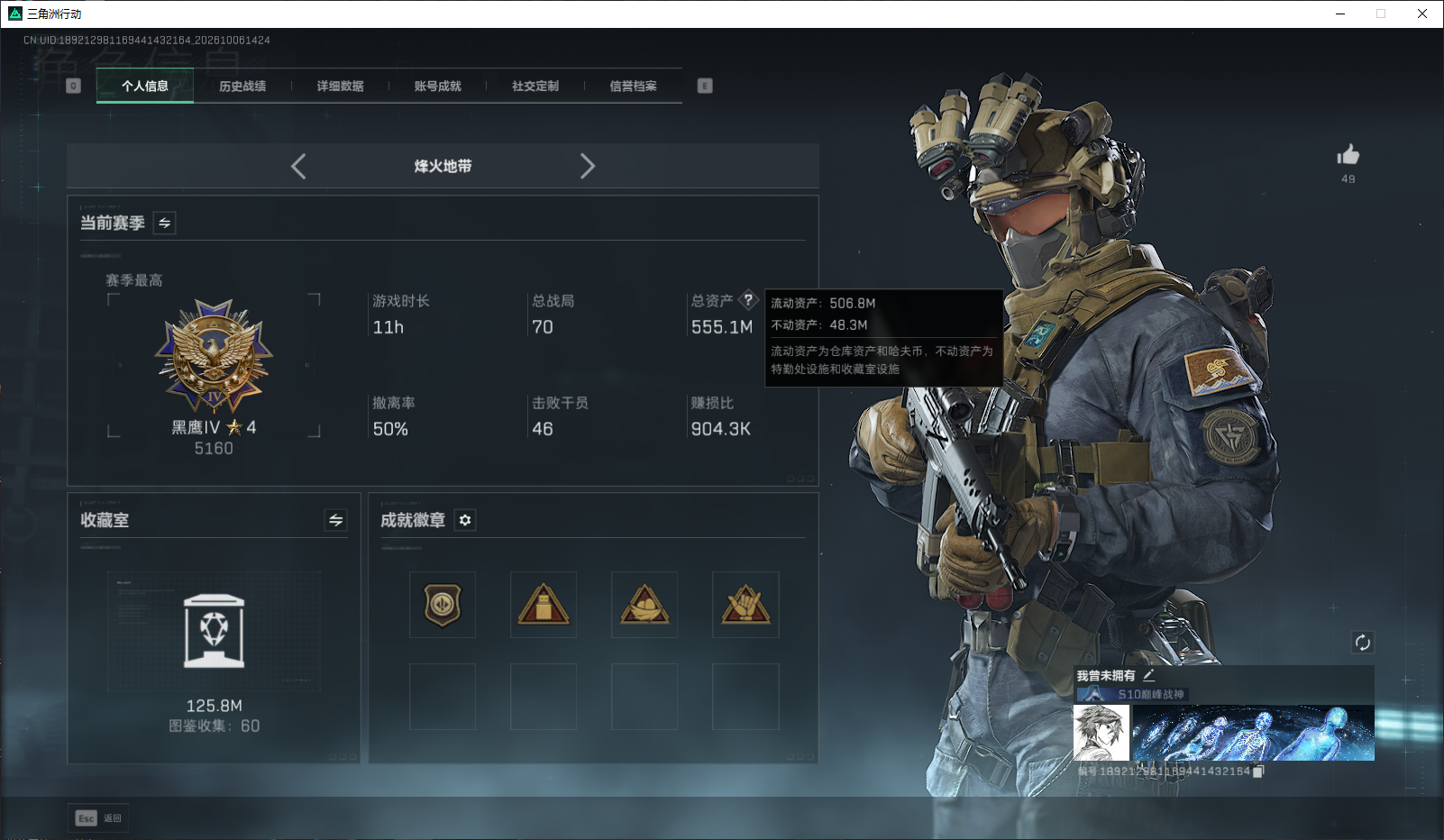This screenshot has width=1444, height=840.
Task: Open the 详细数据 tab
Action: tap(340, 87)
